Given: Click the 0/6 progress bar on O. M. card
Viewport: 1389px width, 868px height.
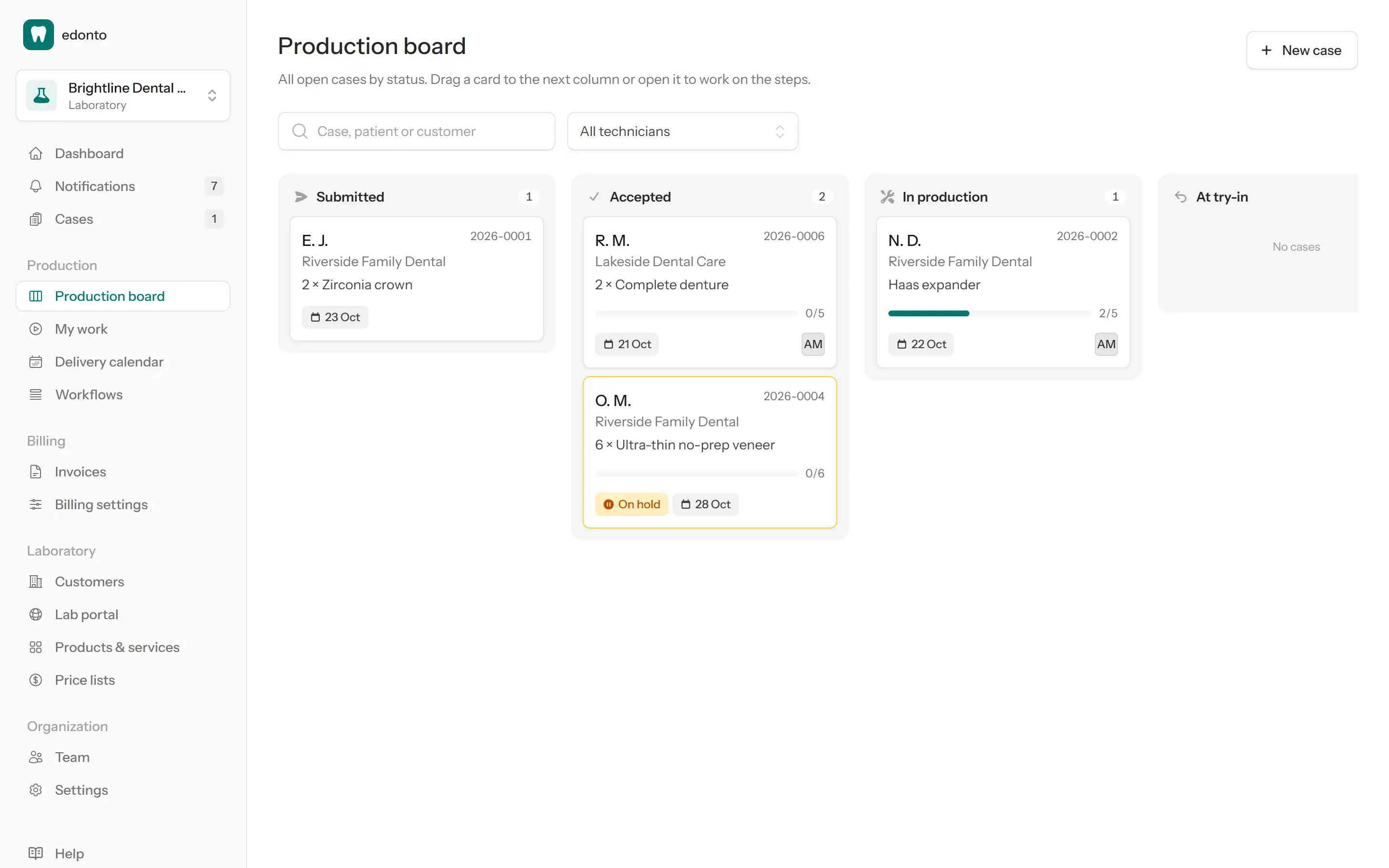Looking at the screenshot, I should coord(696,474).
